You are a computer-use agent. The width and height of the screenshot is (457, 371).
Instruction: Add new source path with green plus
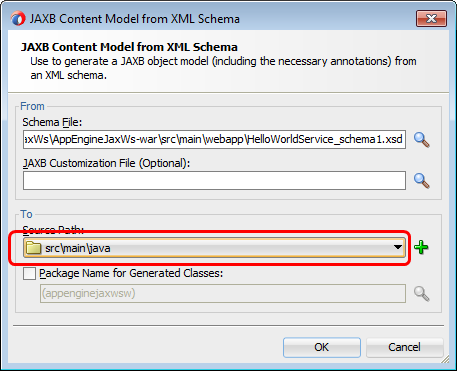(x=421, y=248)
